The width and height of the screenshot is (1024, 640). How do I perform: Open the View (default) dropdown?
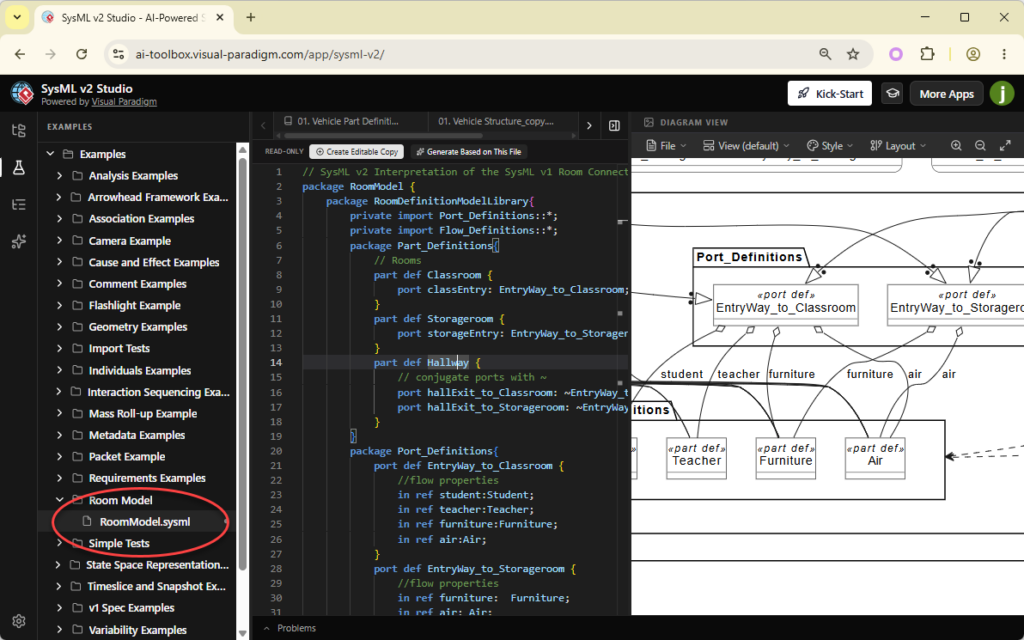(x=746, y=146)
